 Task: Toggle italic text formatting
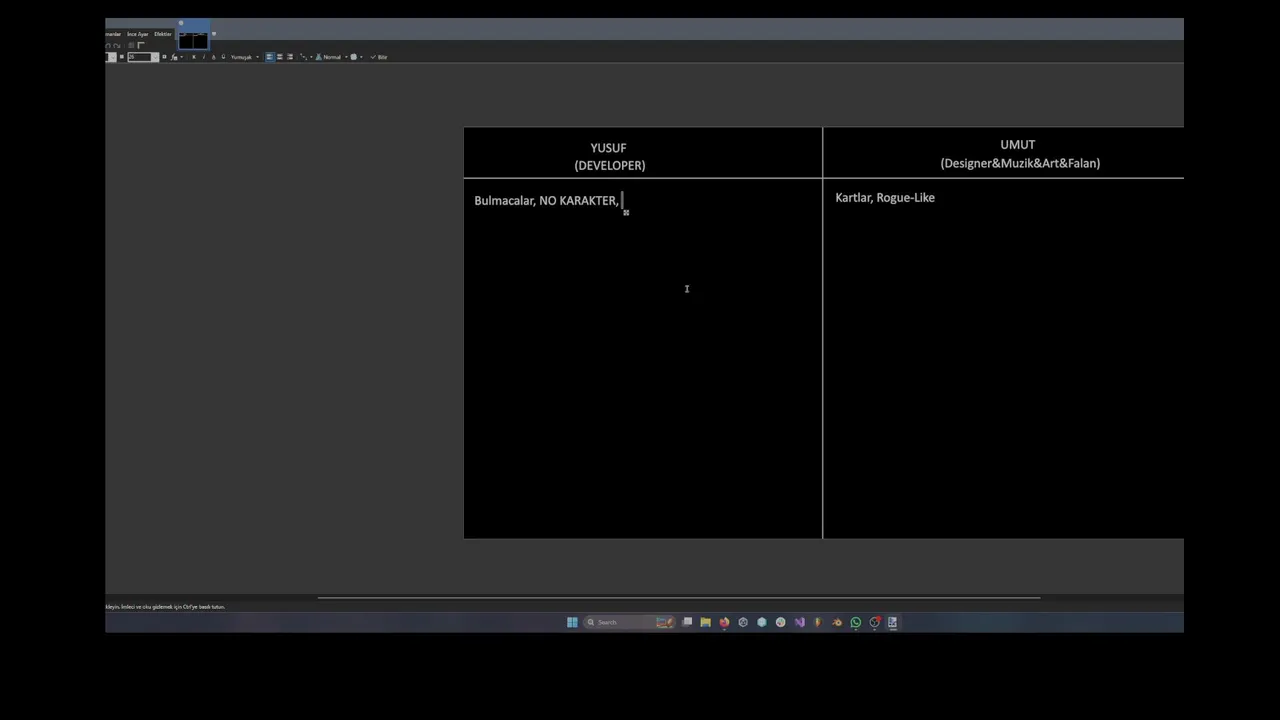click(x=204, y=57)
